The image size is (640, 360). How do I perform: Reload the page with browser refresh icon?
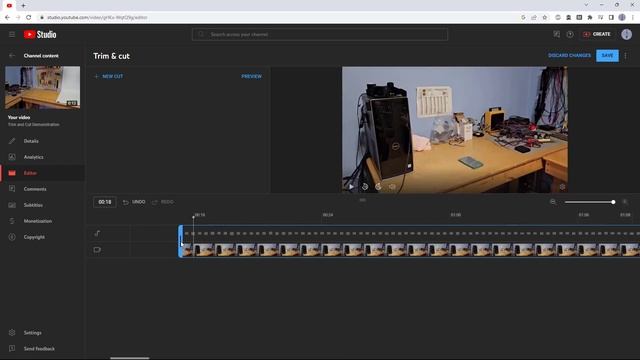pos(29,18)
